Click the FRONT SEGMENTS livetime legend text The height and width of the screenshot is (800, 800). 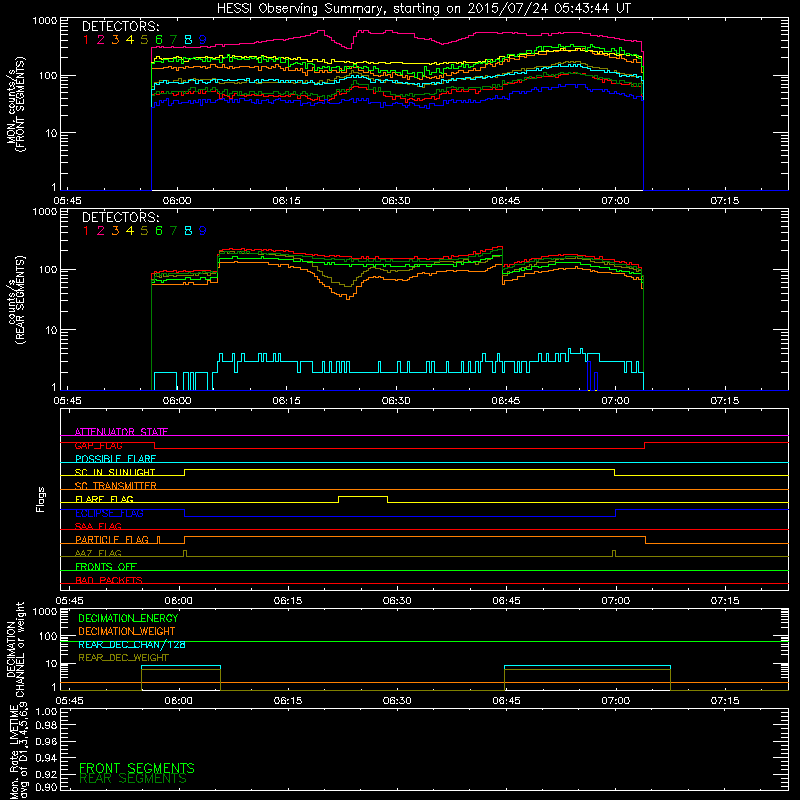pyautogui.click(x=137, y=768)
